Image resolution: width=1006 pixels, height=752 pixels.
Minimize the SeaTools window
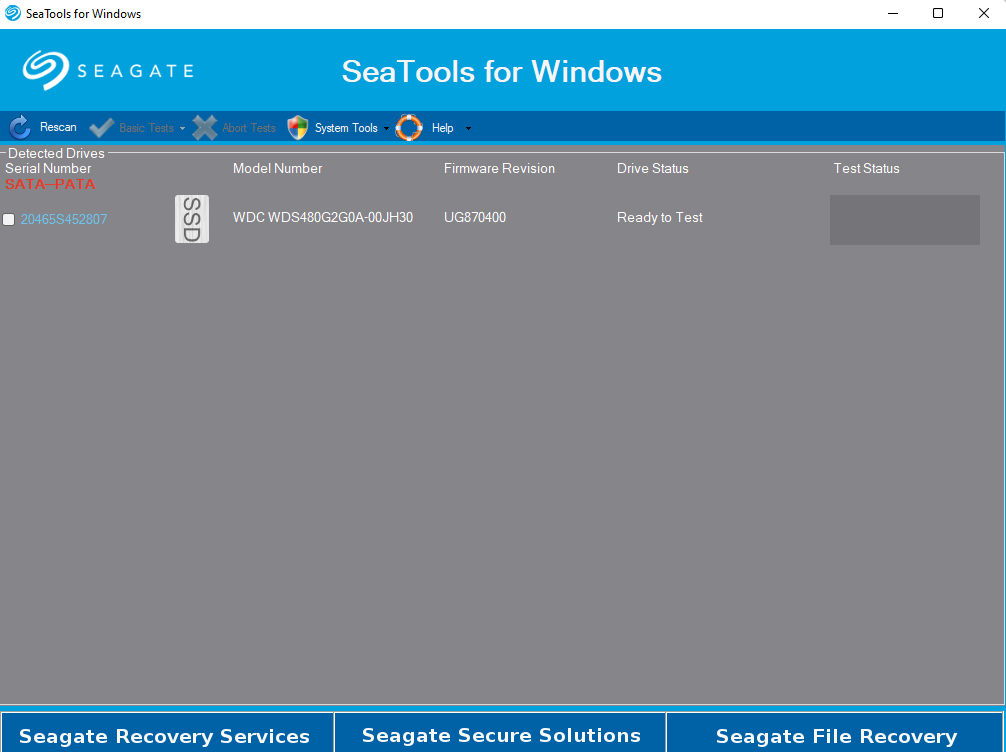coord(892,13)
